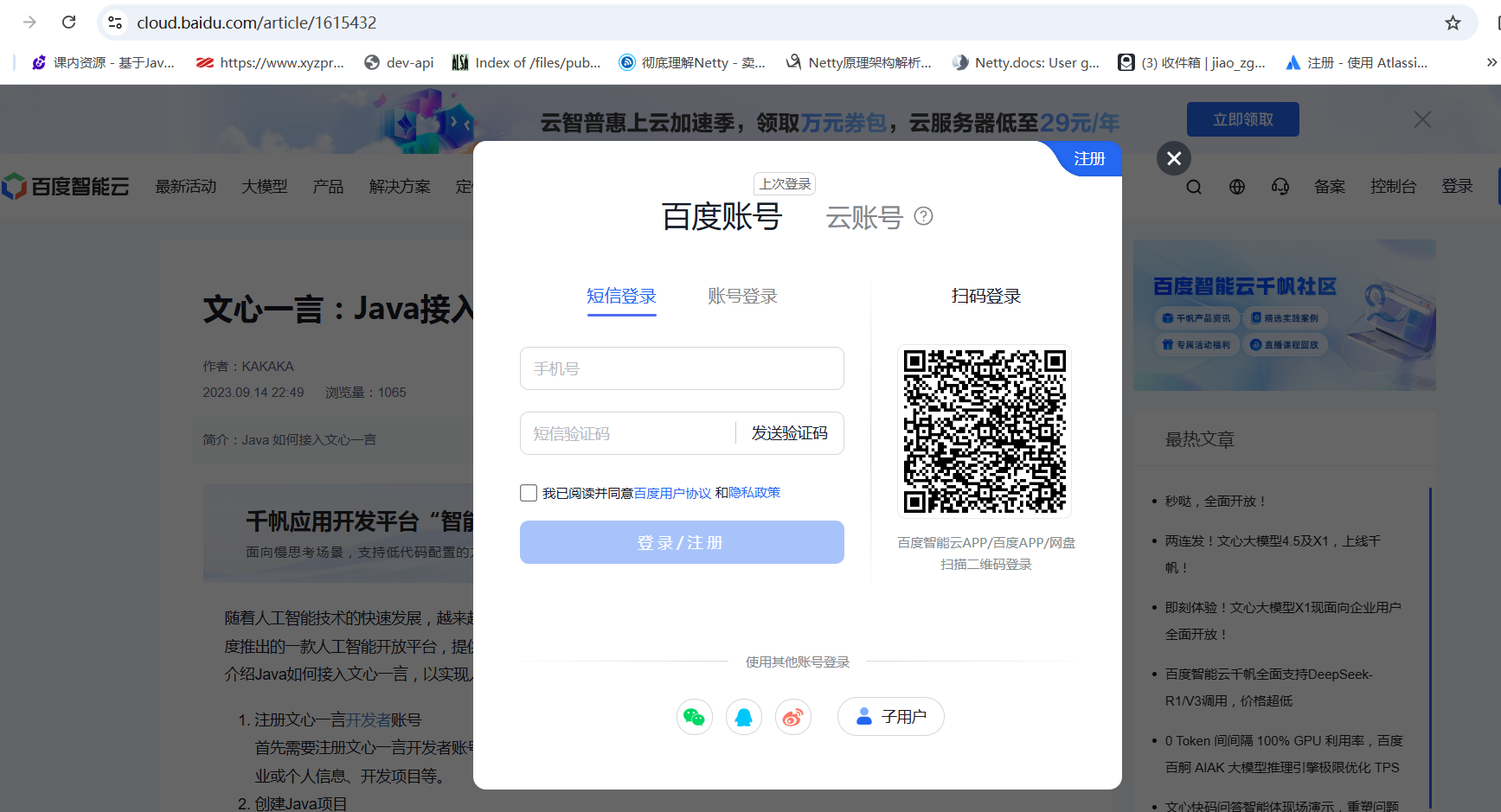This screenshot has width=1501, height=812.
Task: Open the 备案 header link
Action: tap(1330, 187)
